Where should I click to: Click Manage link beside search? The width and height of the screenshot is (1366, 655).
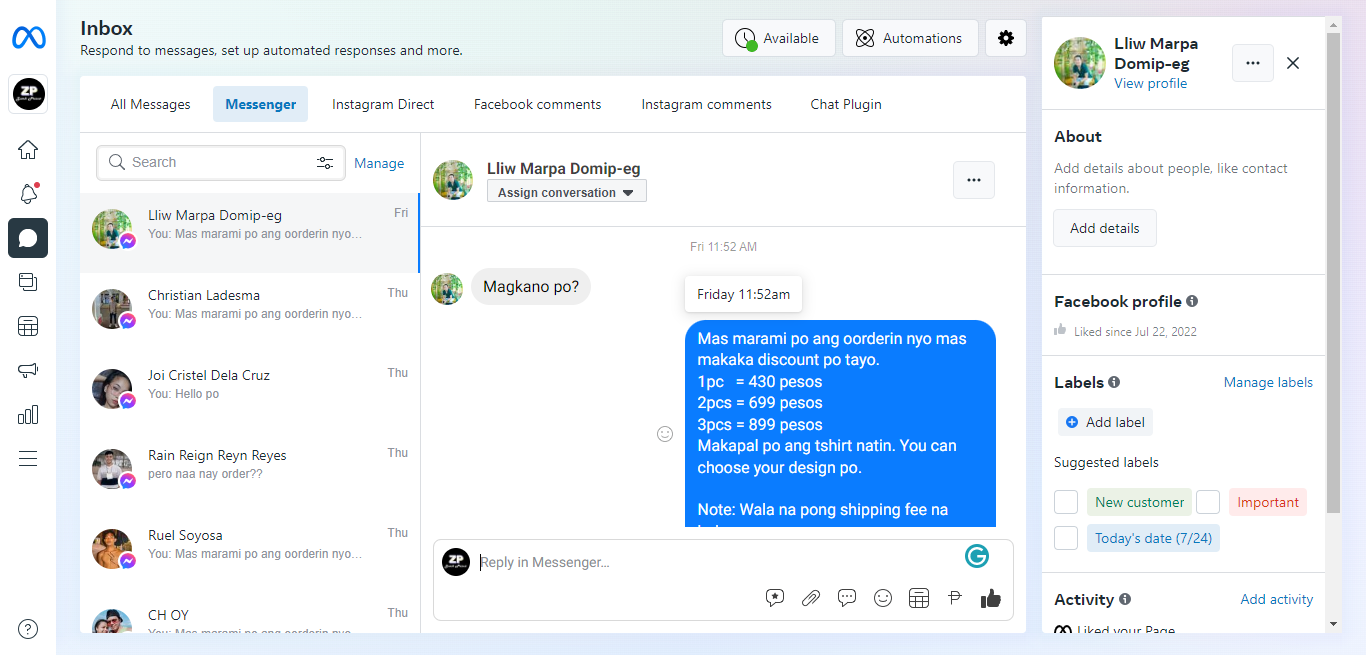pyautogui.click(x=379, y=163)
